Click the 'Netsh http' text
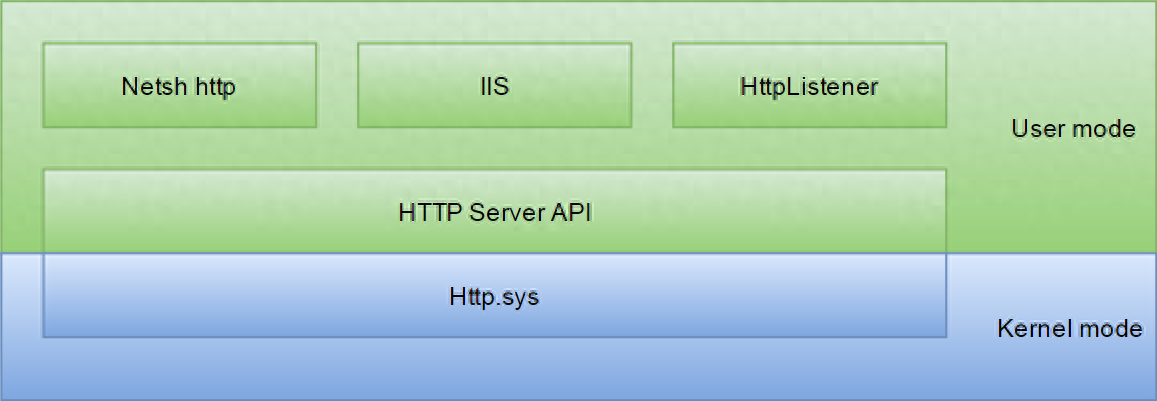Viewport: 1157px width, 401px height. click(x=178, y=86)
